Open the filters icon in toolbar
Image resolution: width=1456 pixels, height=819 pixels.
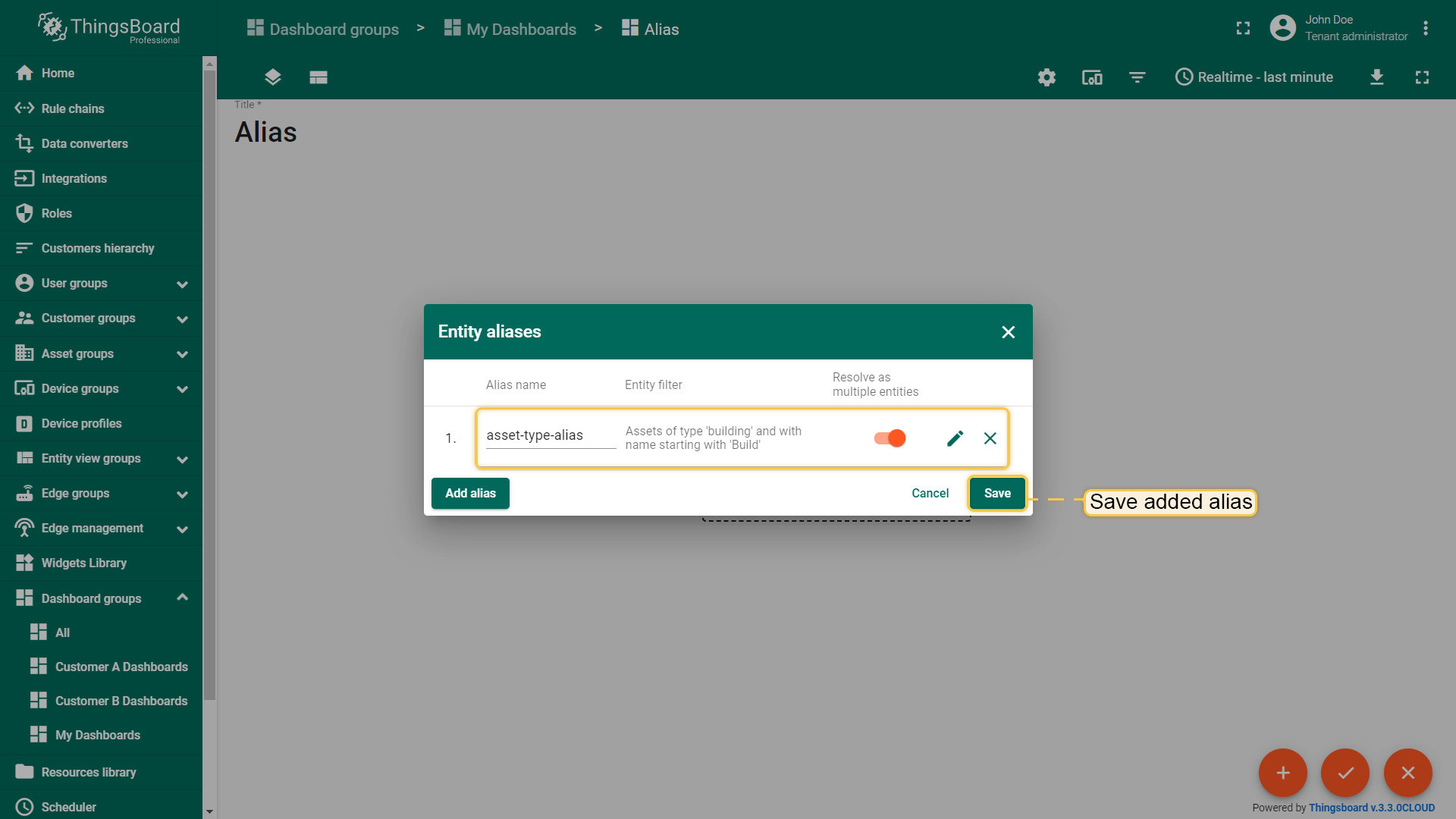1137,77
